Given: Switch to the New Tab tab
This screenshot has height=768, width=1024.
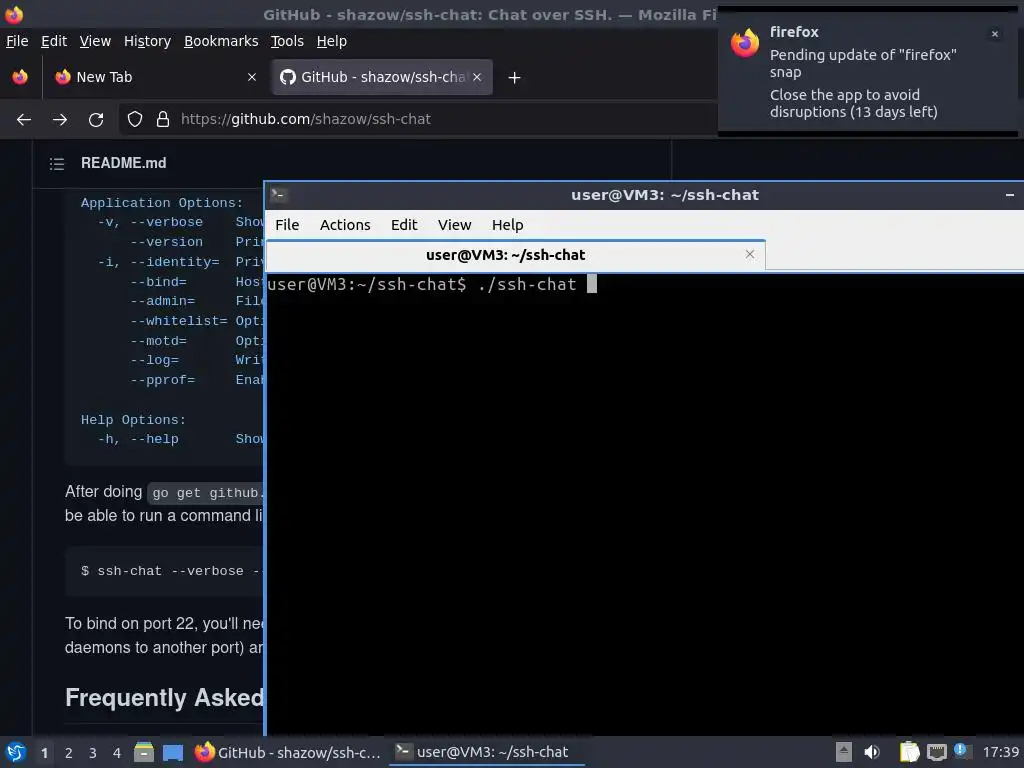Looking at the screenshot, I should pyautogui.click(x=157, y=77).
